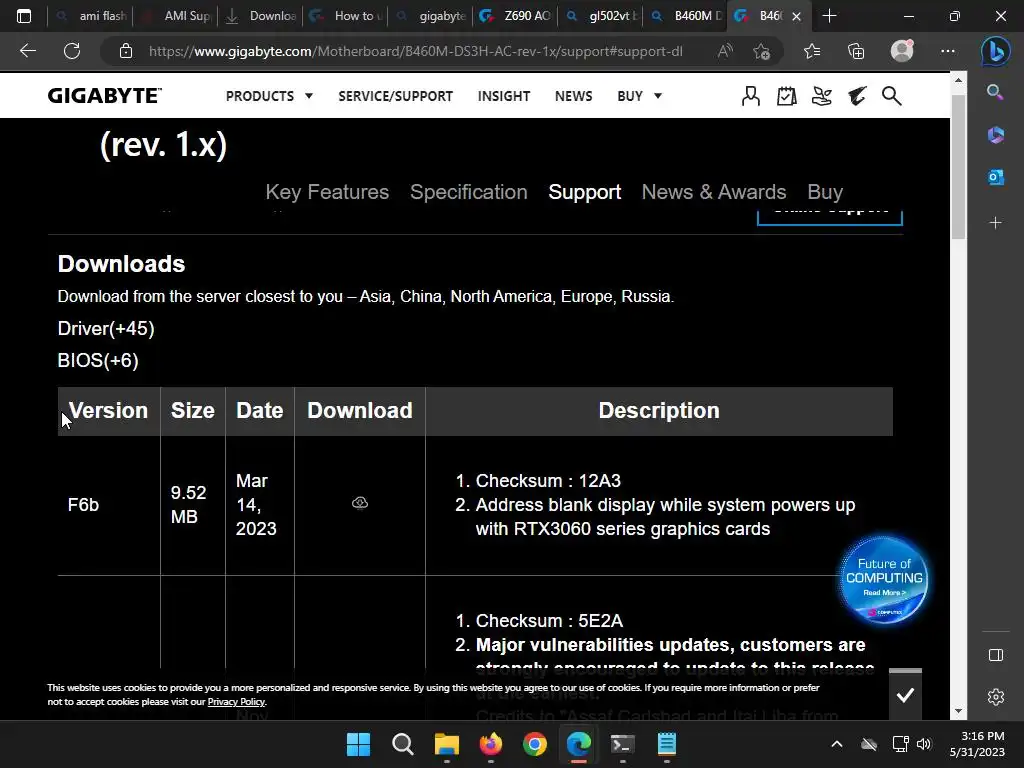Download the F6b BIOS file
The image size is (1024, 768).
tap(360, 503)
